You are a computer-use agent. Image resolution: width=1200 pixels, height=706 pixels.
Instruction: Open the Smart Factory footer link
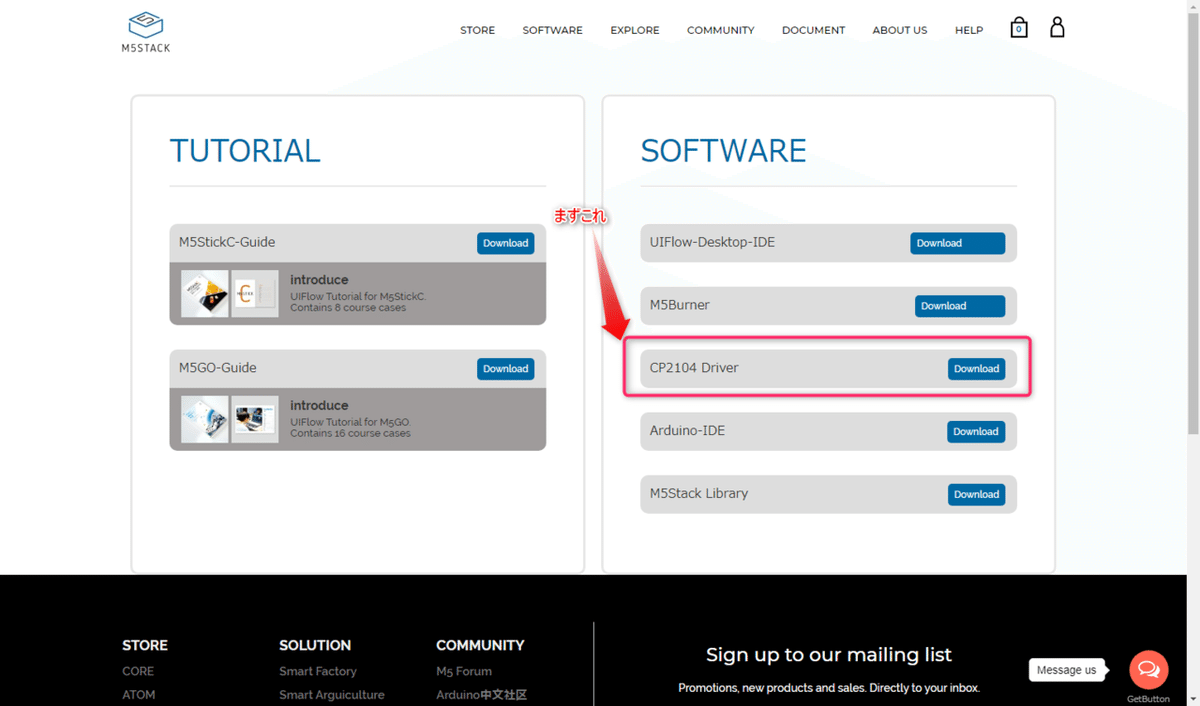[318, 671]
